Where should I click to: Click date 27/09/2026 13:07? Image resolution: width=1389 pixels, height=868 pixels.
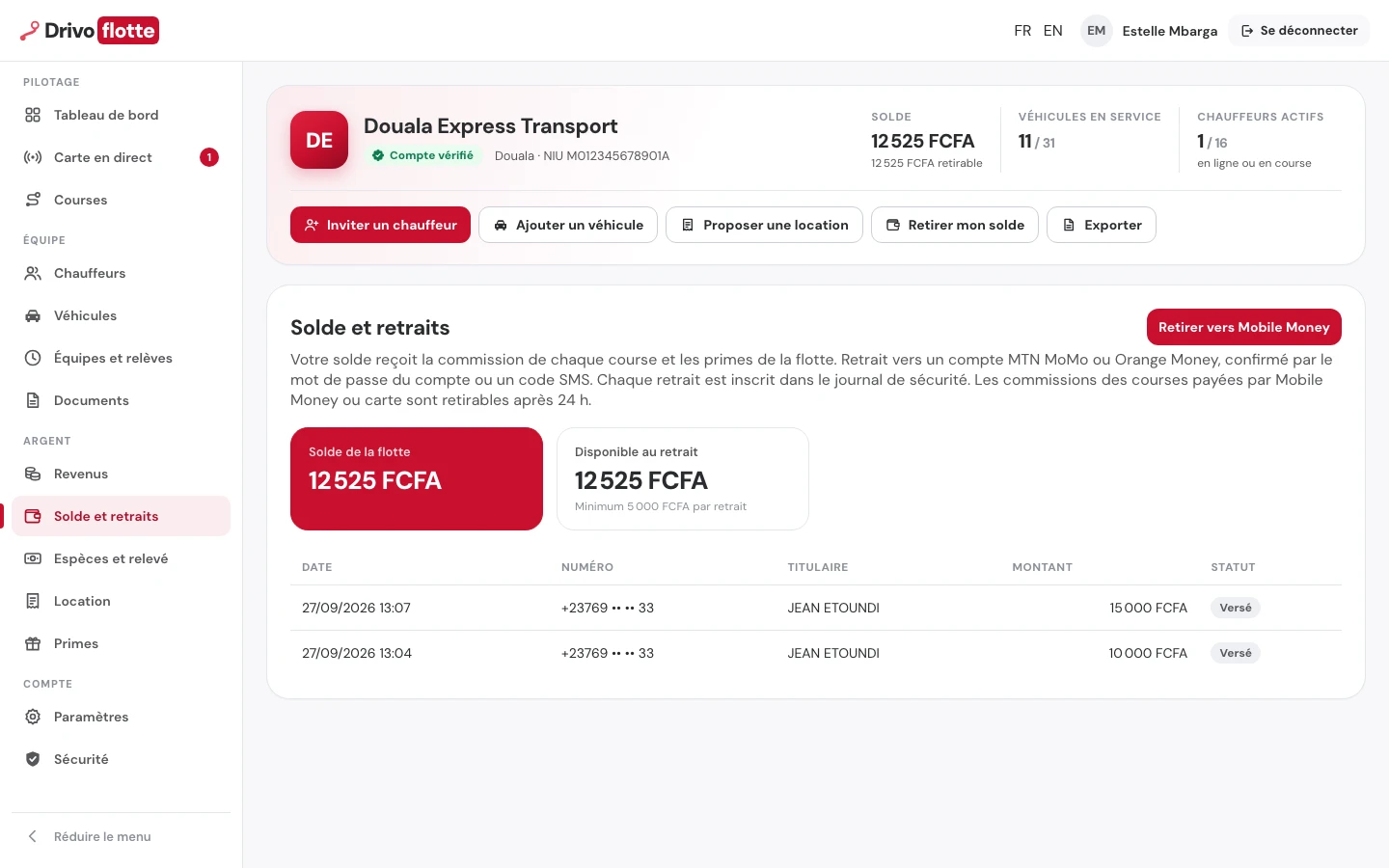356,608
